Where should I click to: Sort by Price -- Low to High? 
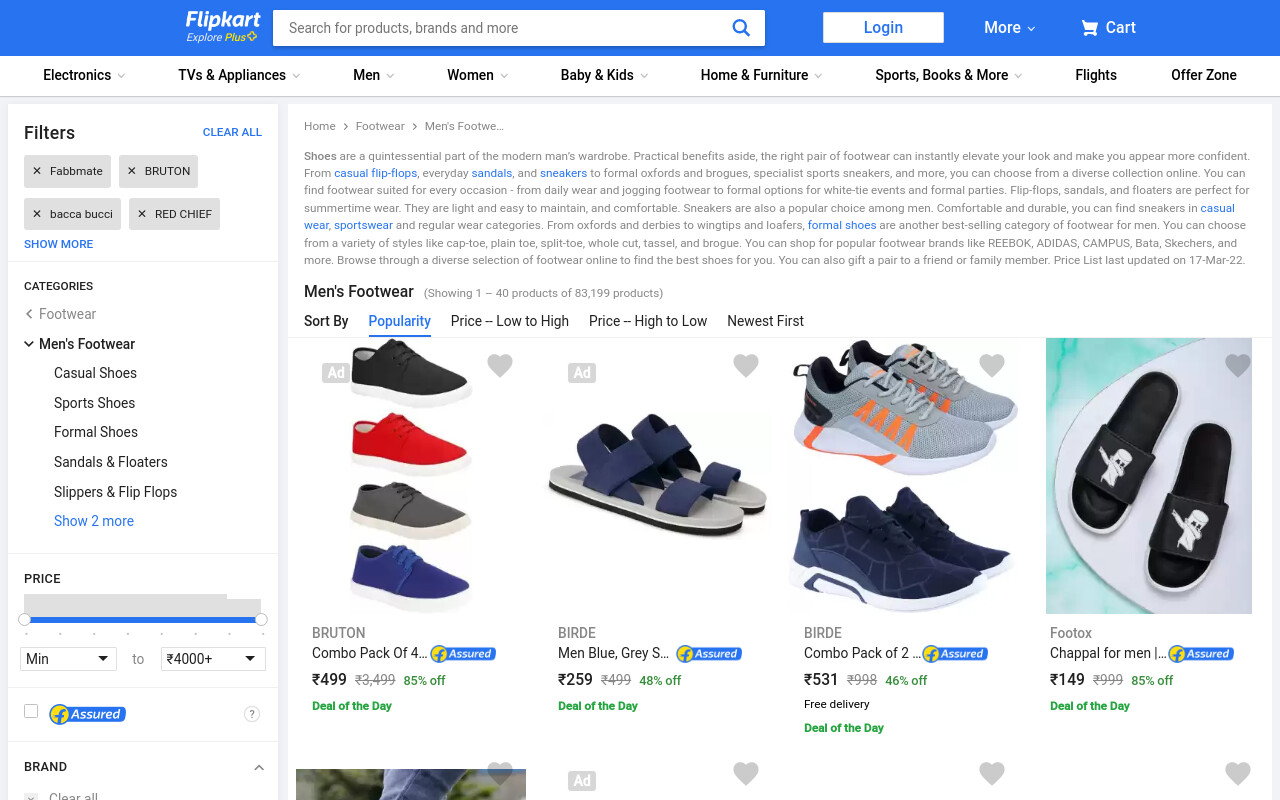click(510, 321)
